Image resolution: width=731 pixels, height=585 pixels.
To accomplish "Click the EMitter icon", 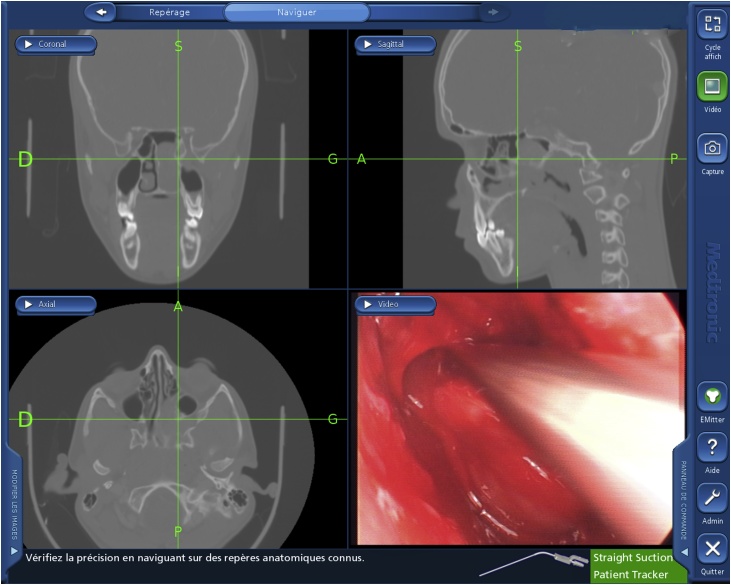I will (711, 397).
